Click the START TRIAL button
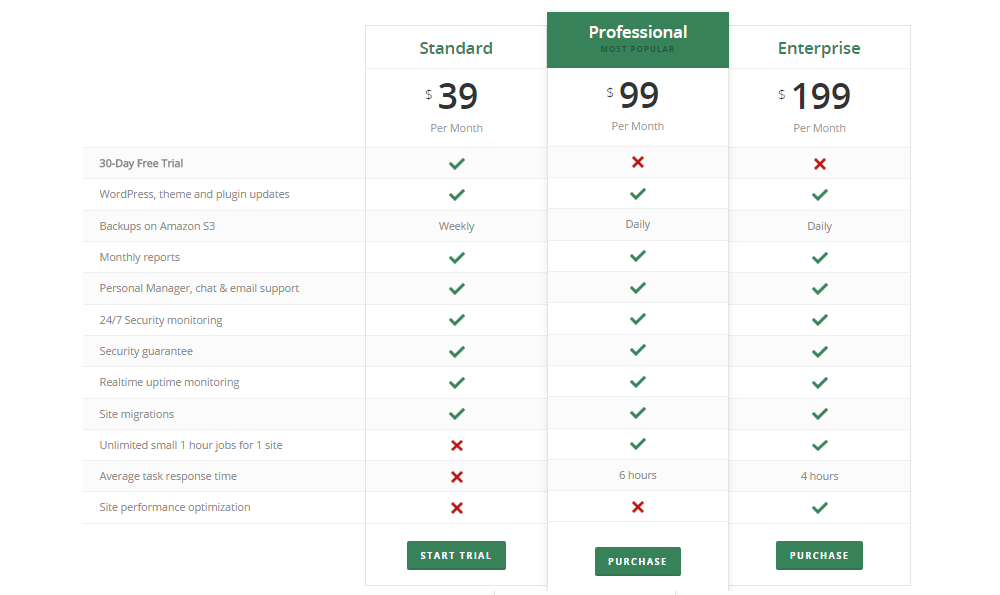 456,556
